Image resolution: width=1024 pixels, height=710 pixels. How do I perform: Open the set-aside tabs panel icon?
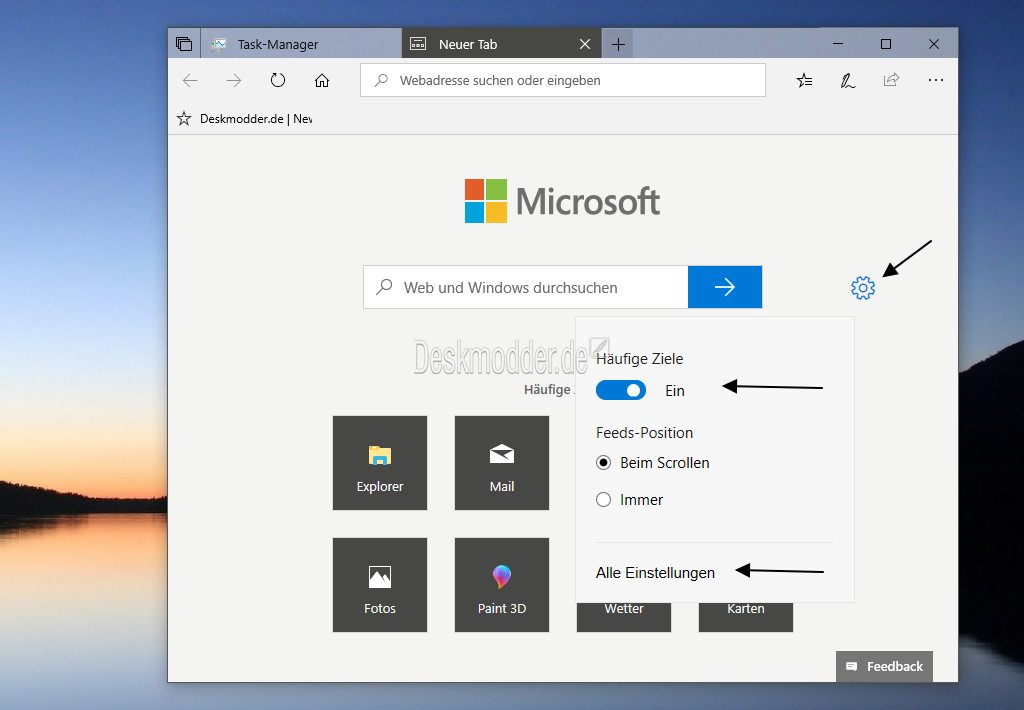184,44
